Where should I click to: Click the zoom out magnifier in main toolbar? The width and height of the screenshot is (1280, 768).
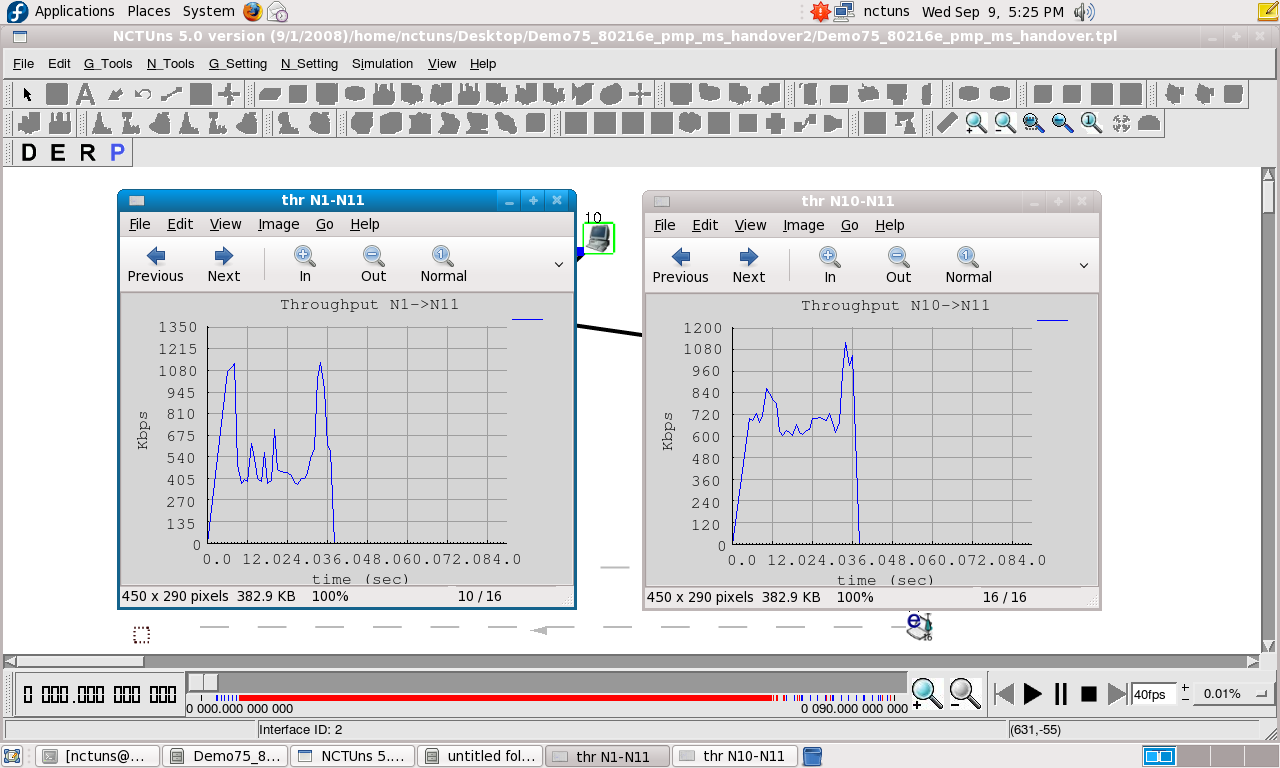tap(1005, 123)
